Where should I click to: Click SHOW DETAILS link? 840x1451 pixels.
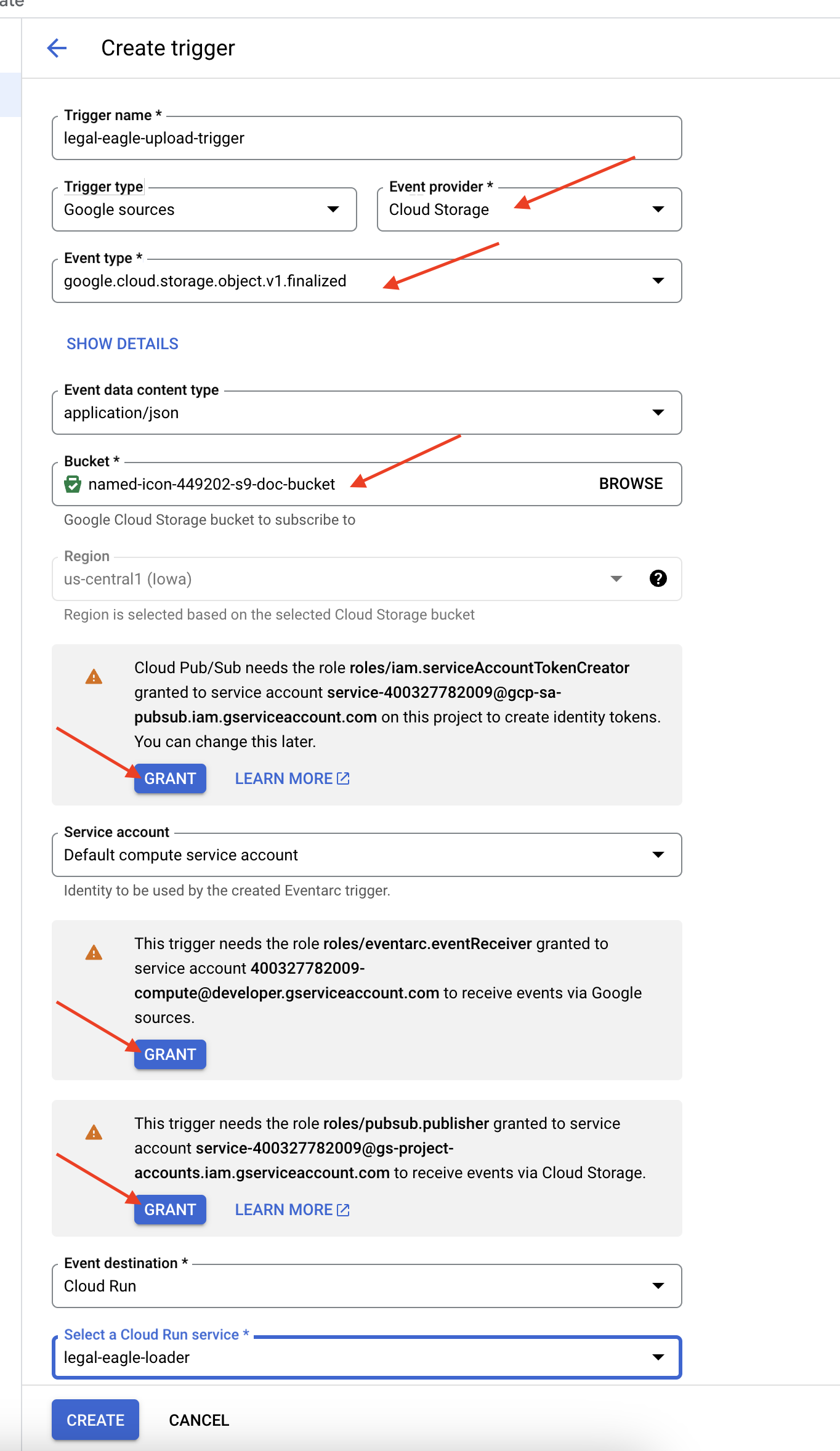coord(123,344)
